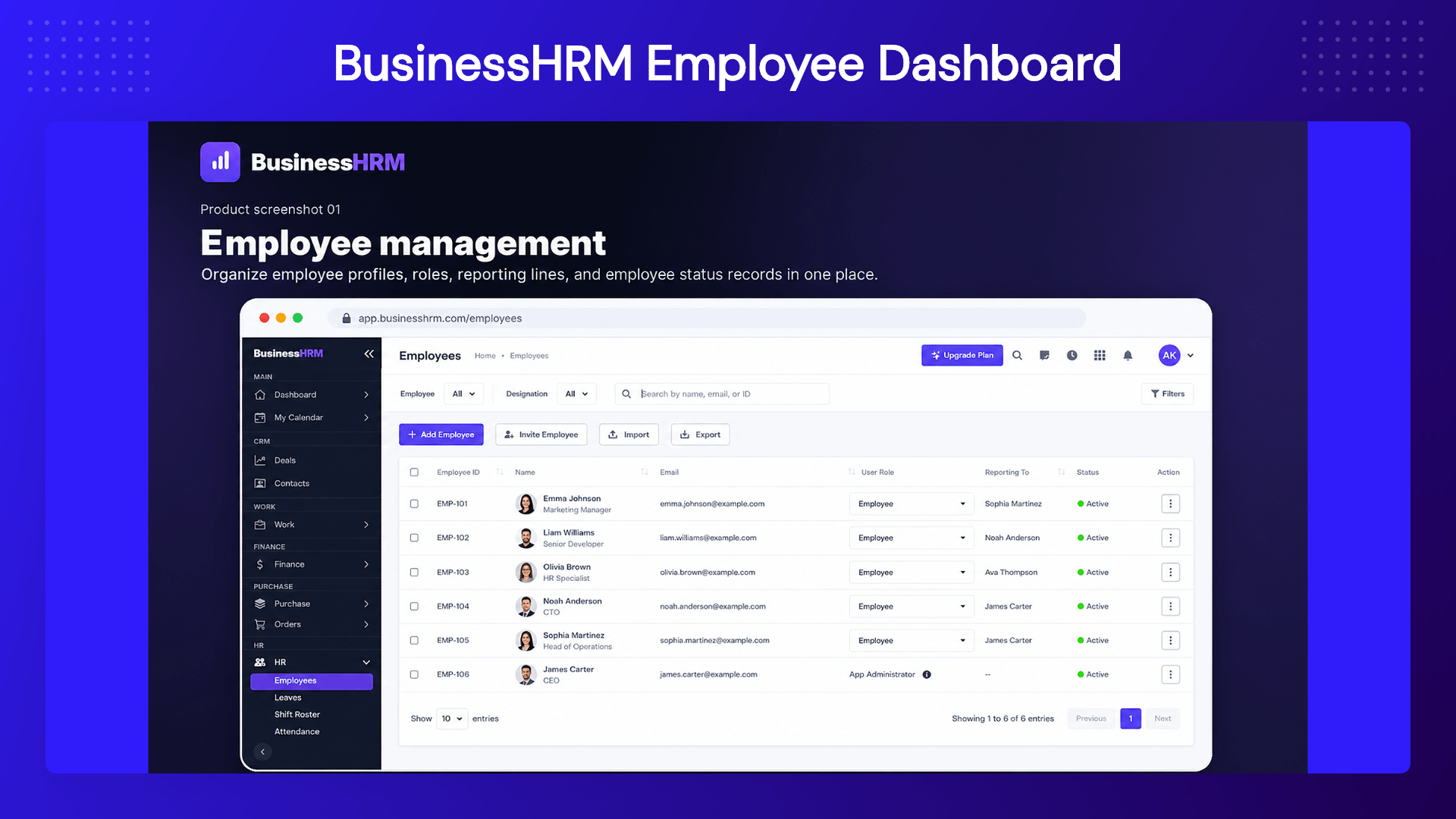Viewport: 1456px width, 819px height.
Task: Open User Role dropdown for Liam Williams
Action: point(911,538)
